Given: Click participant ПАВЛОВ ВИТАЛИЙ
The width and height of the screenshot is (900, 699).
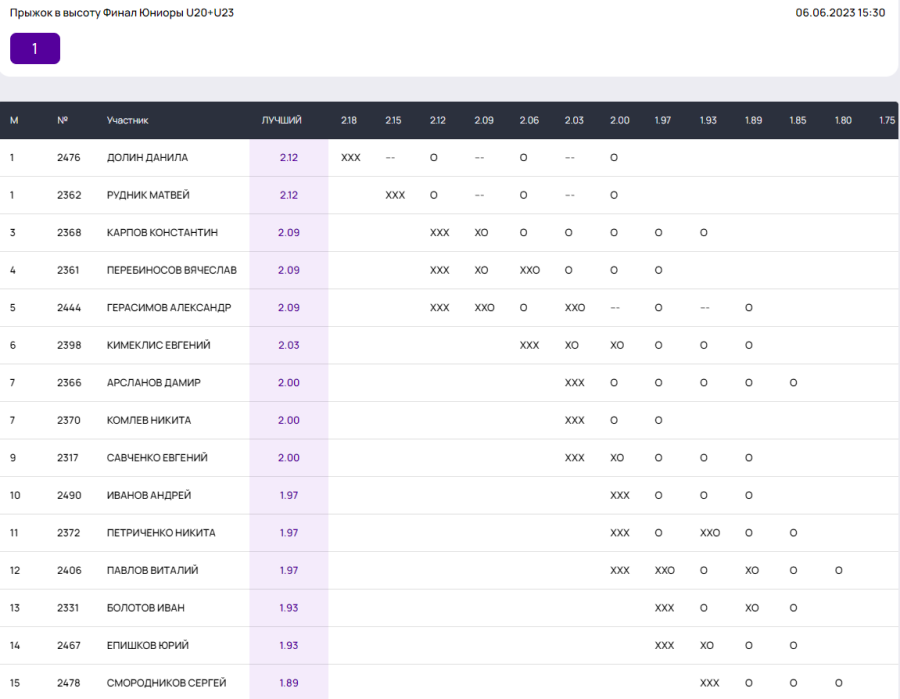Looking at the screenshot, I should pos(152,570).
